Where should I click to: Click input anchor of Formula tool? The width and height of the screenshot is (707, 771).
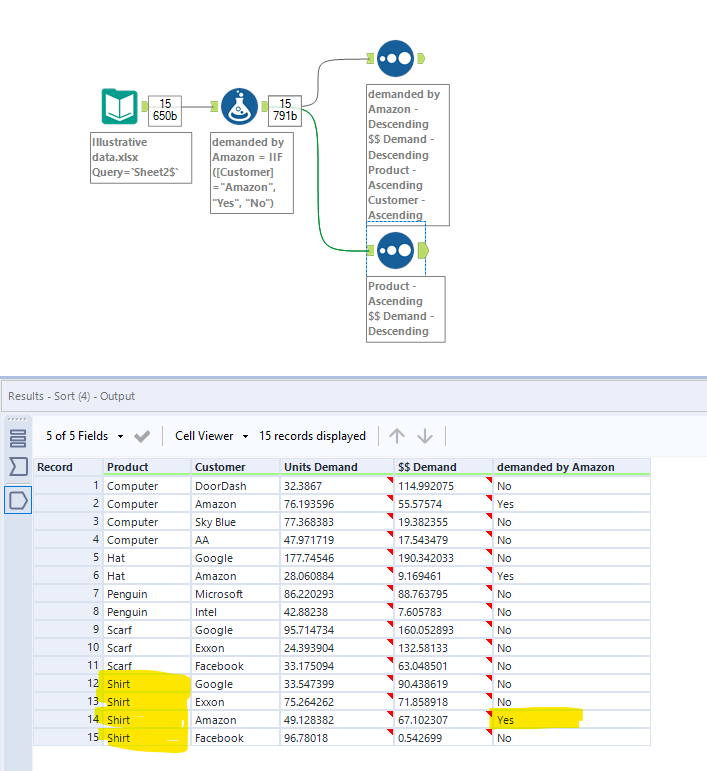[214, 106]
